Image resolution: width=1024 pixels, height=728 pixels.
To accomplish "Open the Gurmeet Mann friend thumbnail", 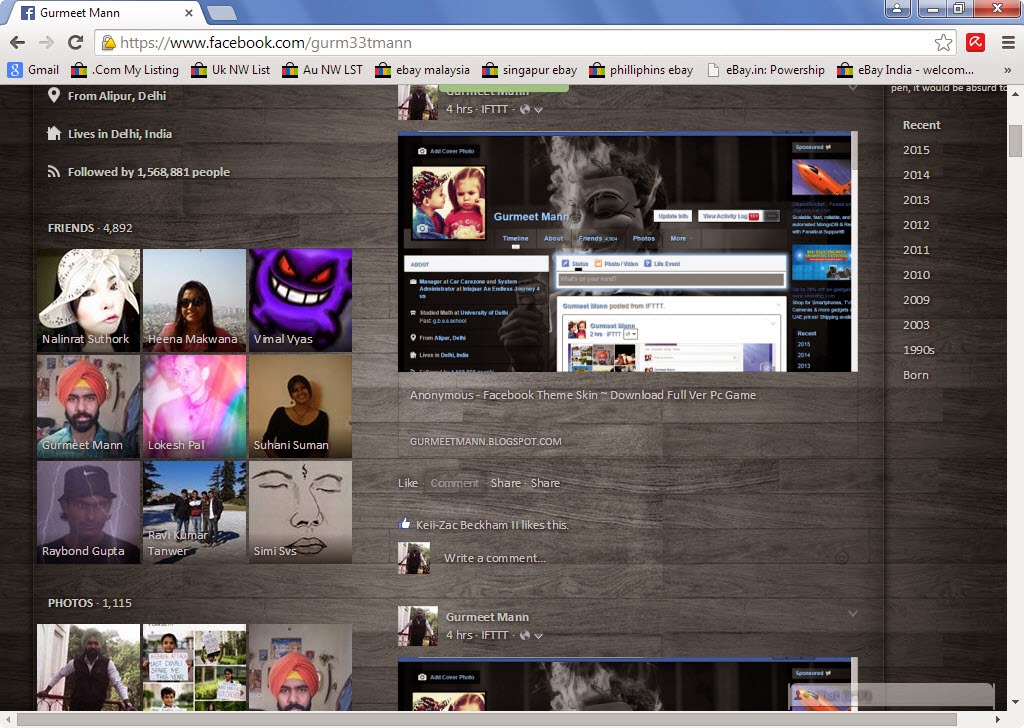I will coord(88,406).
